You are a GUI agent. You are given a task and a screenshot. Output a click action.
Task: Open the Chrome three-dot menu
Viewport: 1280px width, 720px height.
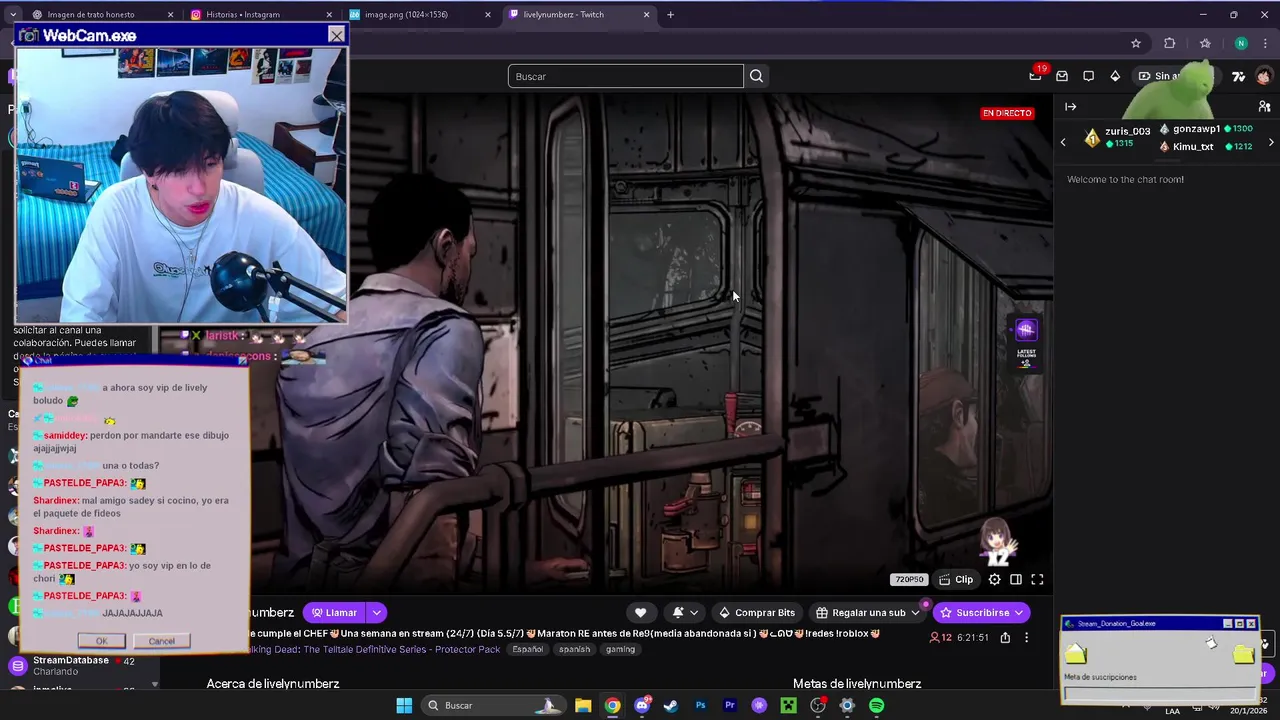pyautogui.click(x=1266, y=43)
